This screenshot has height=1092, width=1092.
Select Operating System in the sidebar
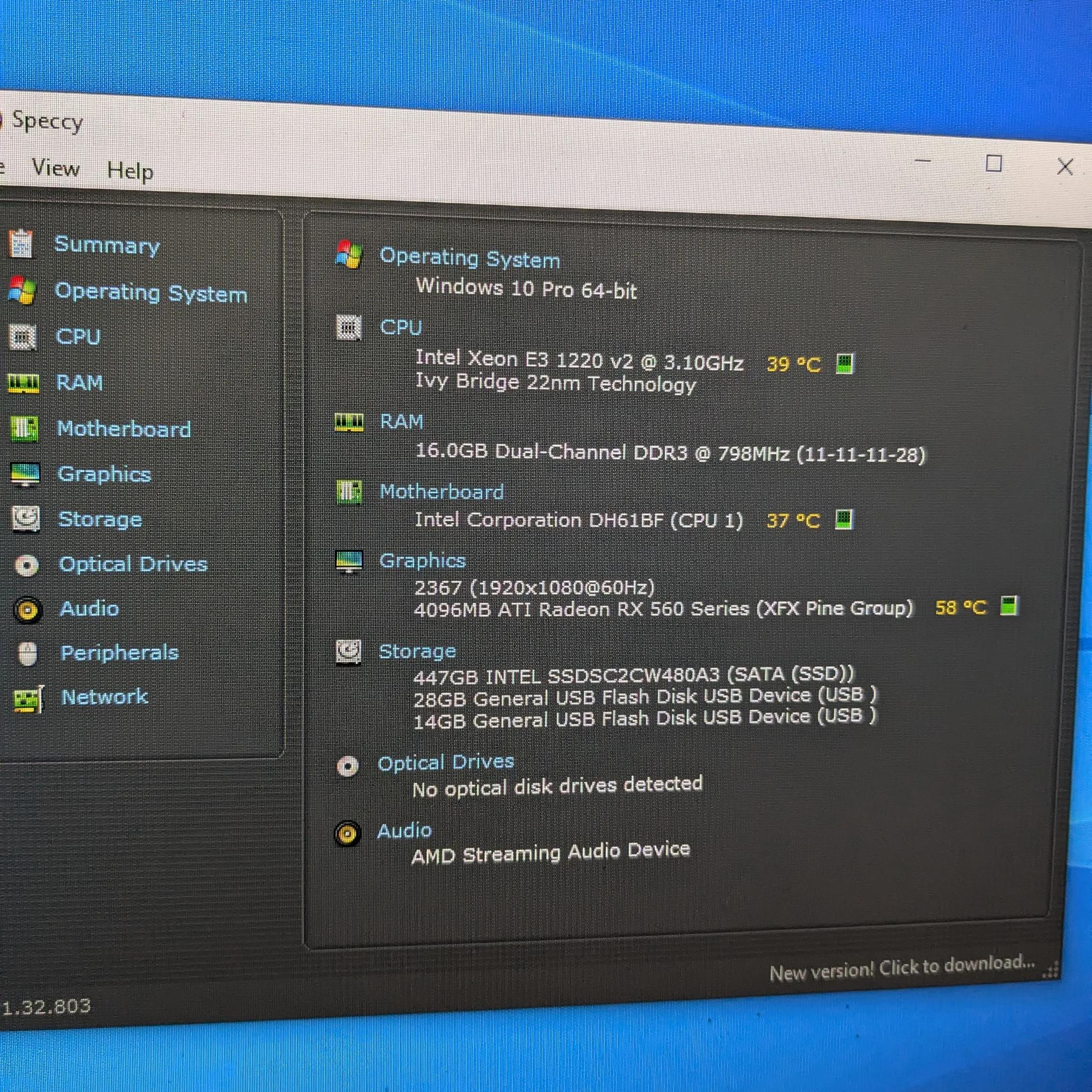(x=151, y=293)
